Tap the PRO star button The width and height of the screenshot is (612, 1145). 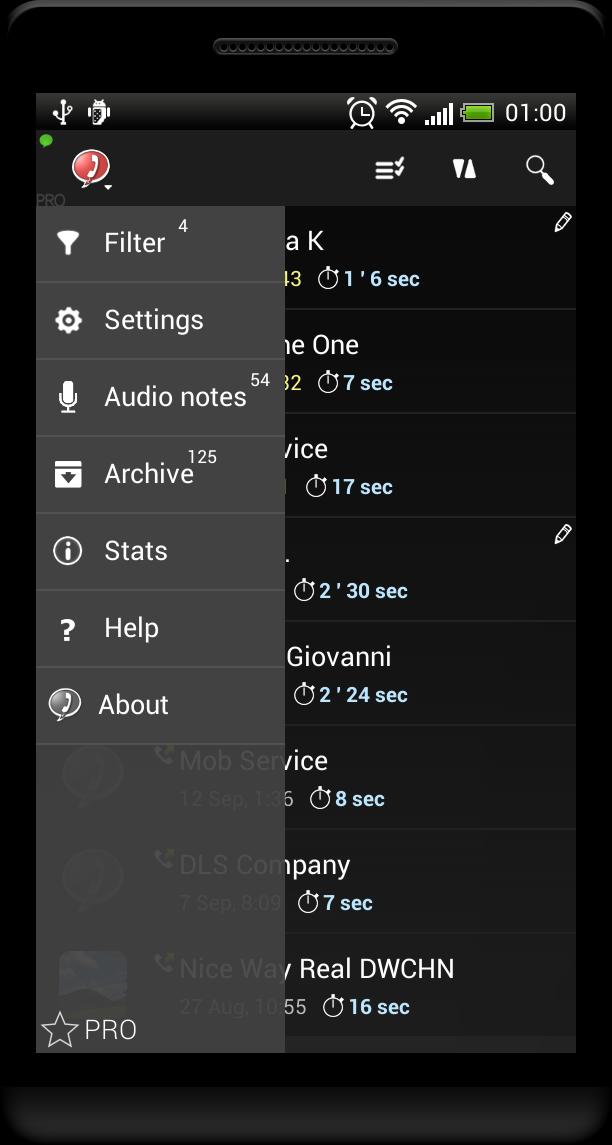point(88,1030)
